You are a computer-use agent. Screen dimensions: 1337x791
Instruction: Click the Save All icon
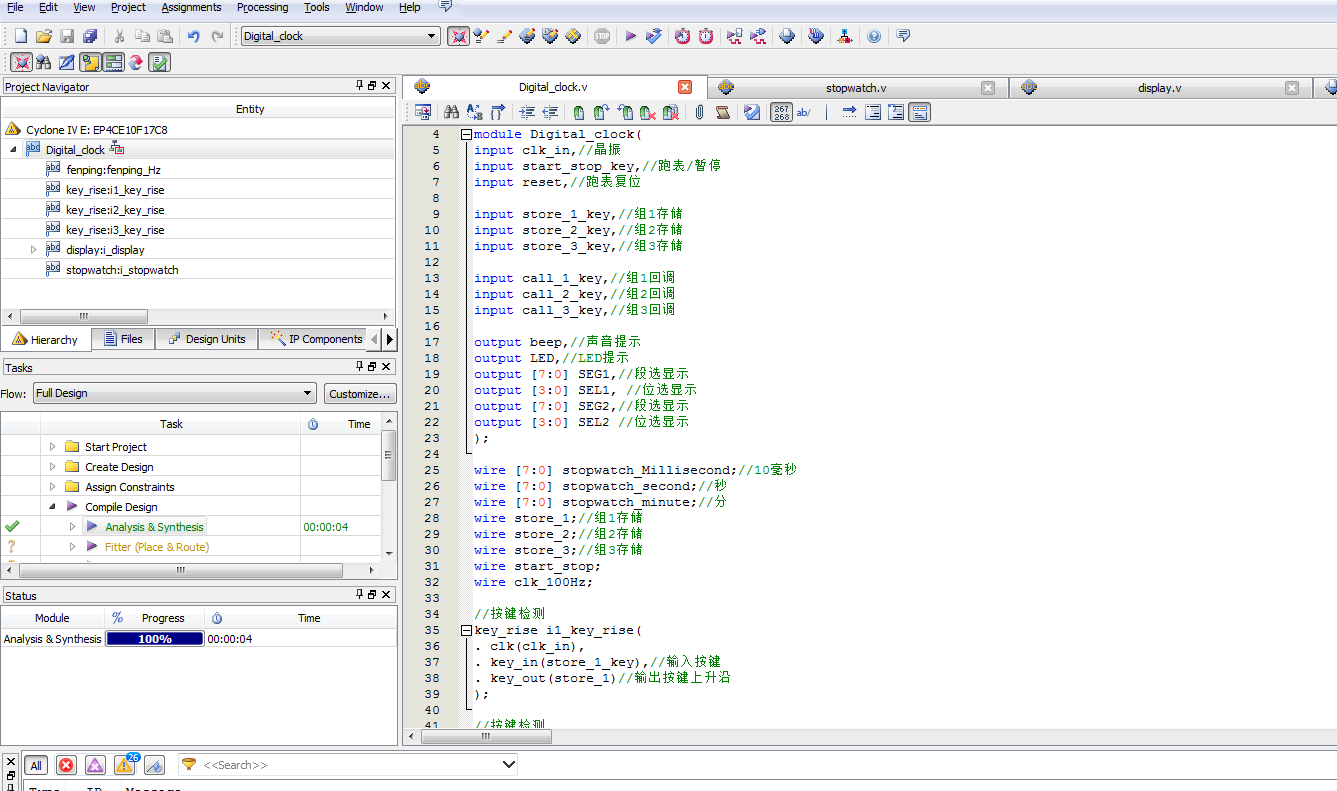pyautogui.click(x=89, y=36)
